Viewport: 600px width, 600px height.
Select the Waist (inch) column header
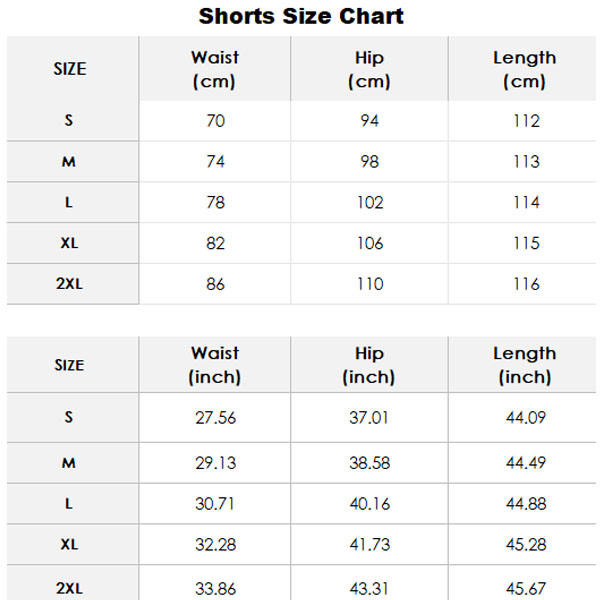click(x=215, y=365)
